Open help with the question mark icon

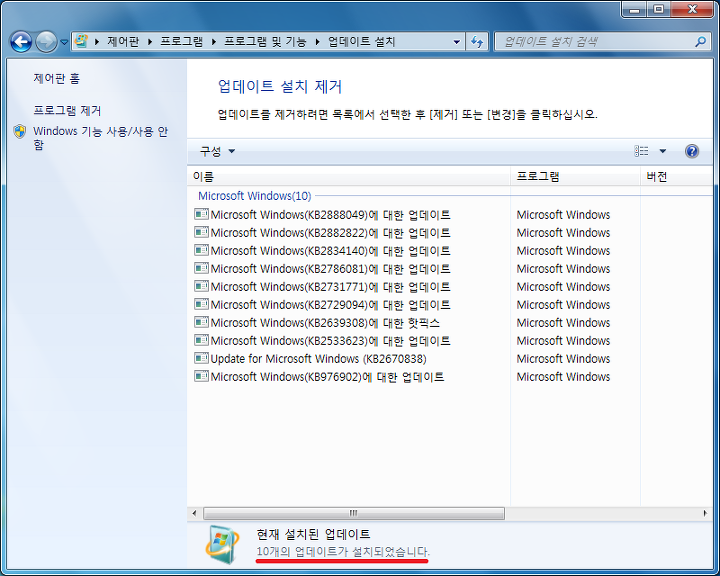[692, 151]
